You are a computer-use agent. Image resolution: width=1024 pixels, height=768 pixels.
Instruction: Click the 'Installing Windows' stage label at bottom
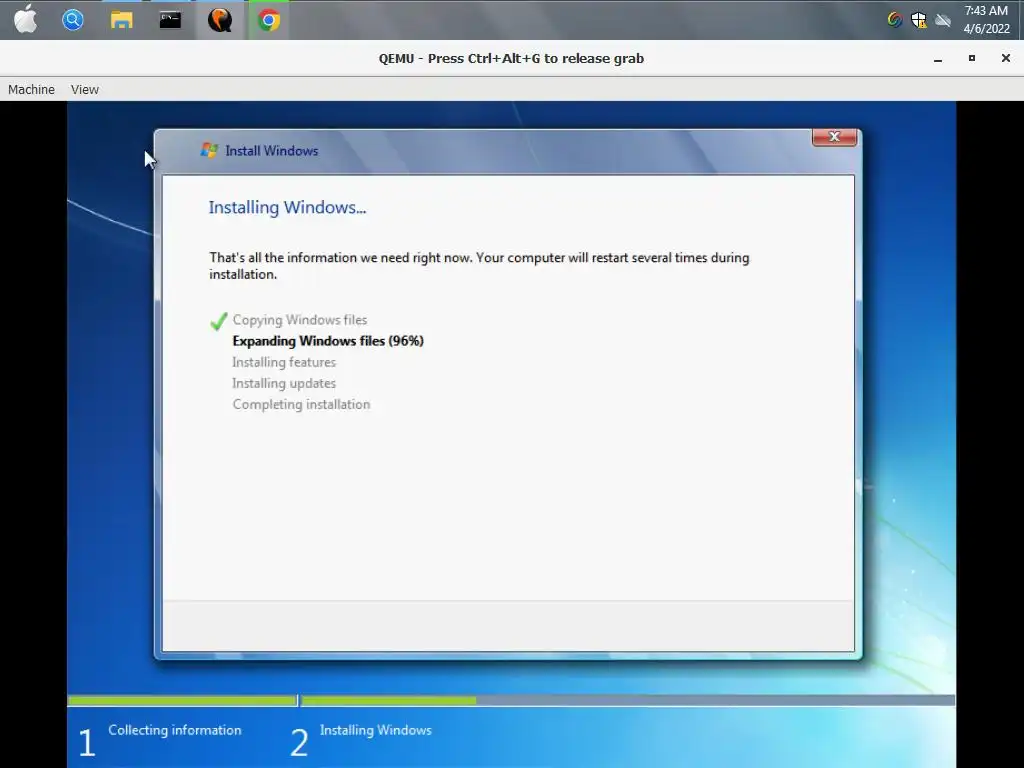coord(376,730)
